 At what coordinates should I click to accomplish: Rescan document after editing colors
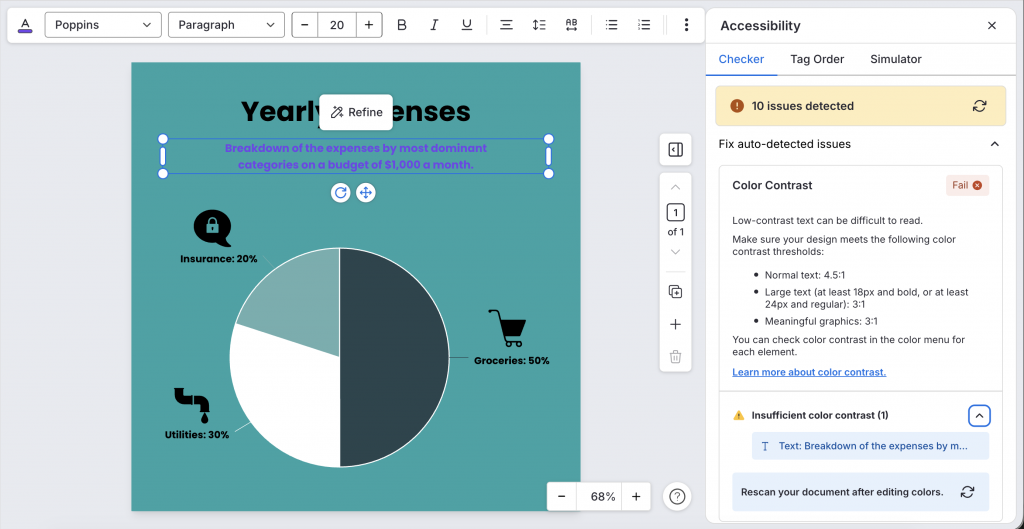tap(967, 492)
